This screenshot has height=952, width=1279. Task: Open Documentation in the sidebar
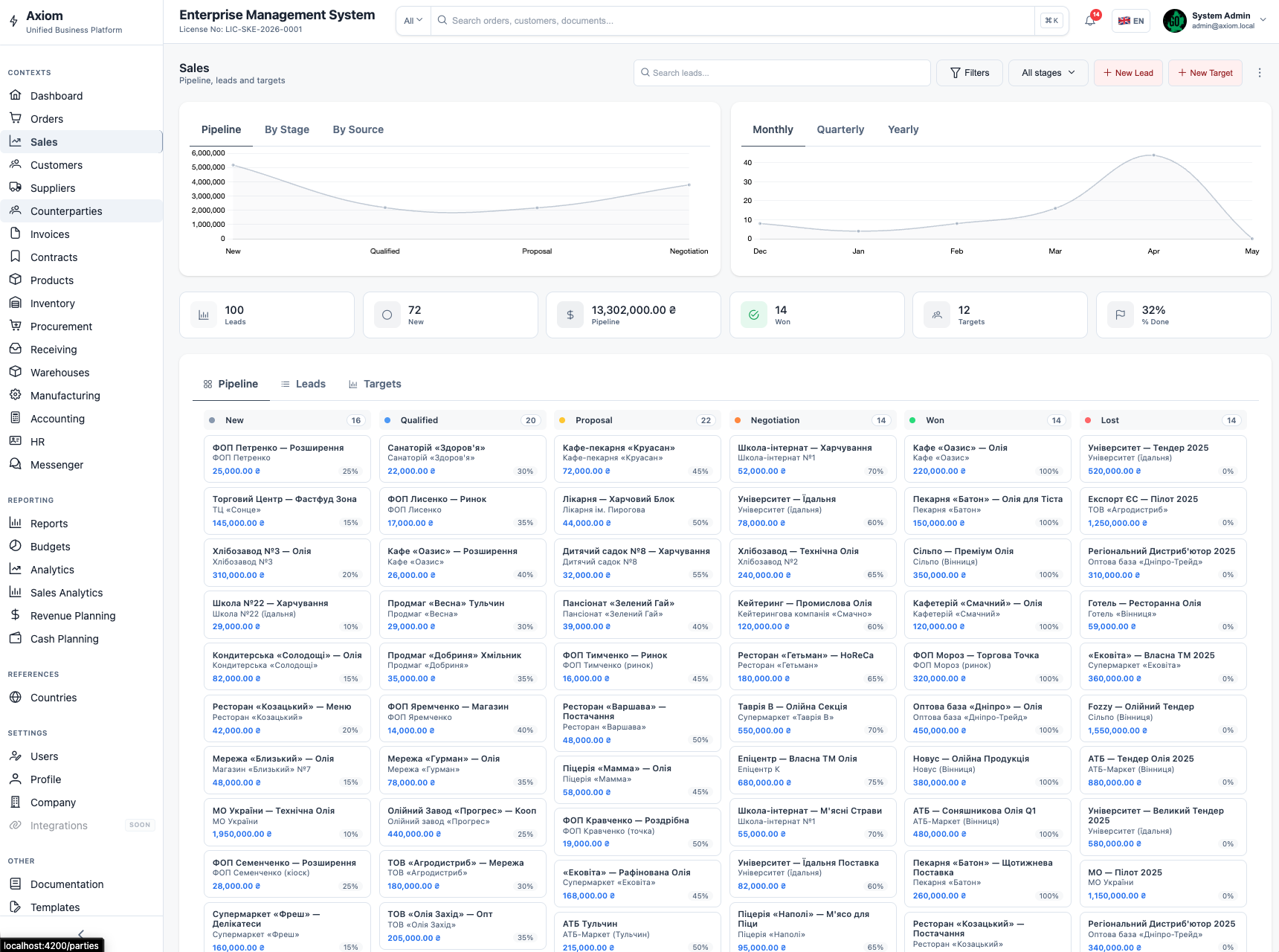coord(82,884)
